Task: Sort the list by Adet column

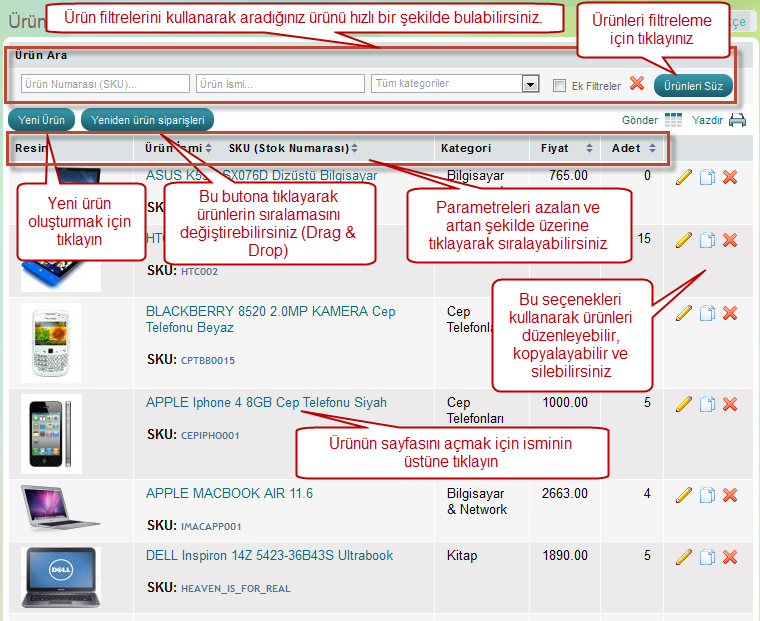Action: 626,148
